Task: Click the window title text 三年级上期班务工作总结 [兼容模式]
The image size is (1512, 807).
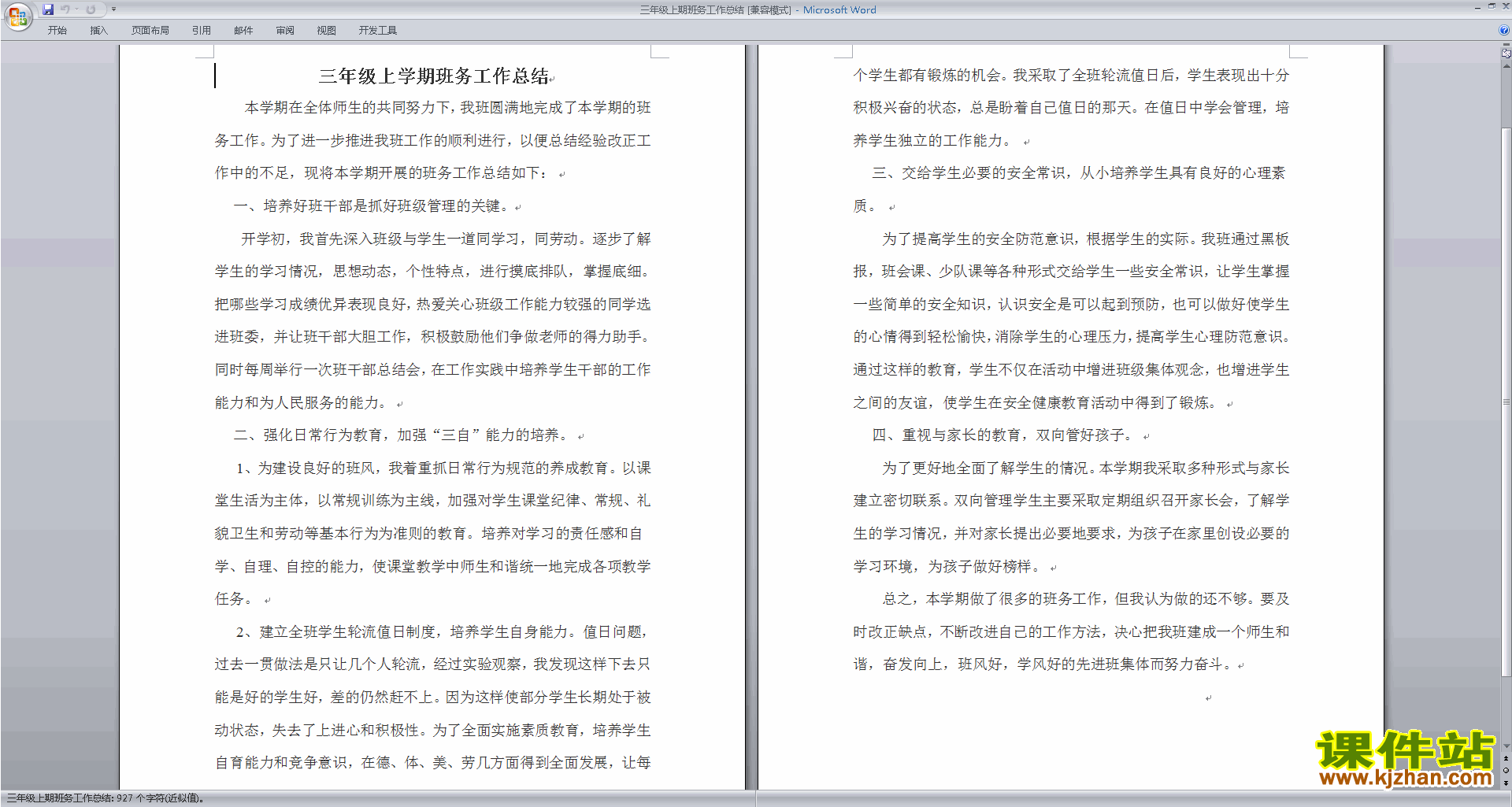Action: 715,10
